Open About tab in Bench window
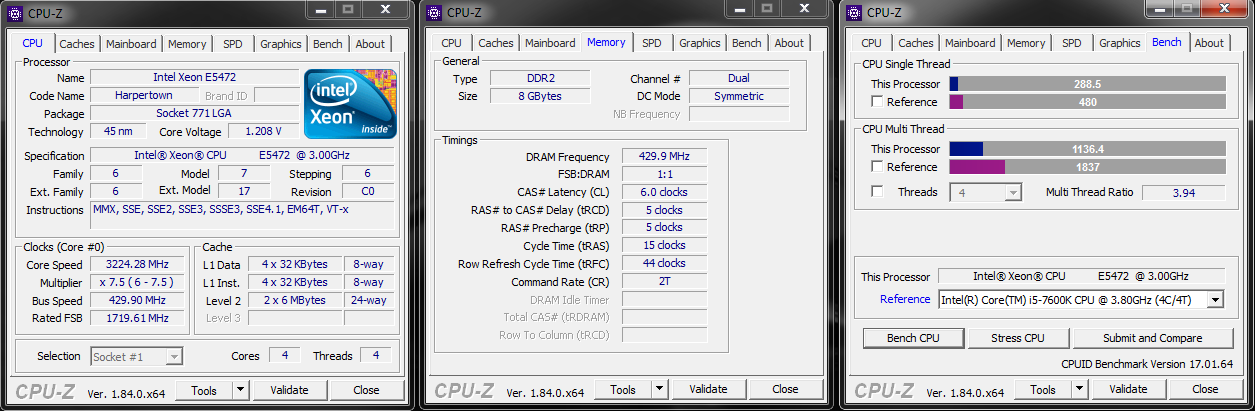Image resolution: width=1255 pixels, height=411 pixels. click(x=1209, y=43)
